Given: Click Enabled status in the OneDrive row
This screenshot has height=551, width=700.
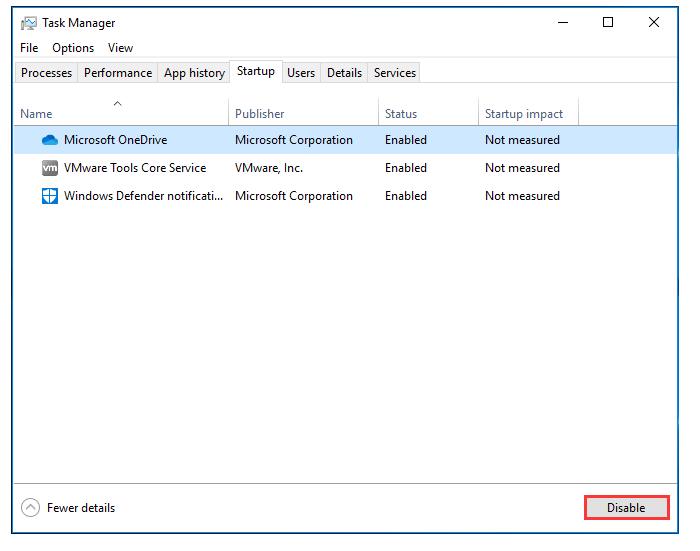Looking at the screenshot, I should [406, 140].
